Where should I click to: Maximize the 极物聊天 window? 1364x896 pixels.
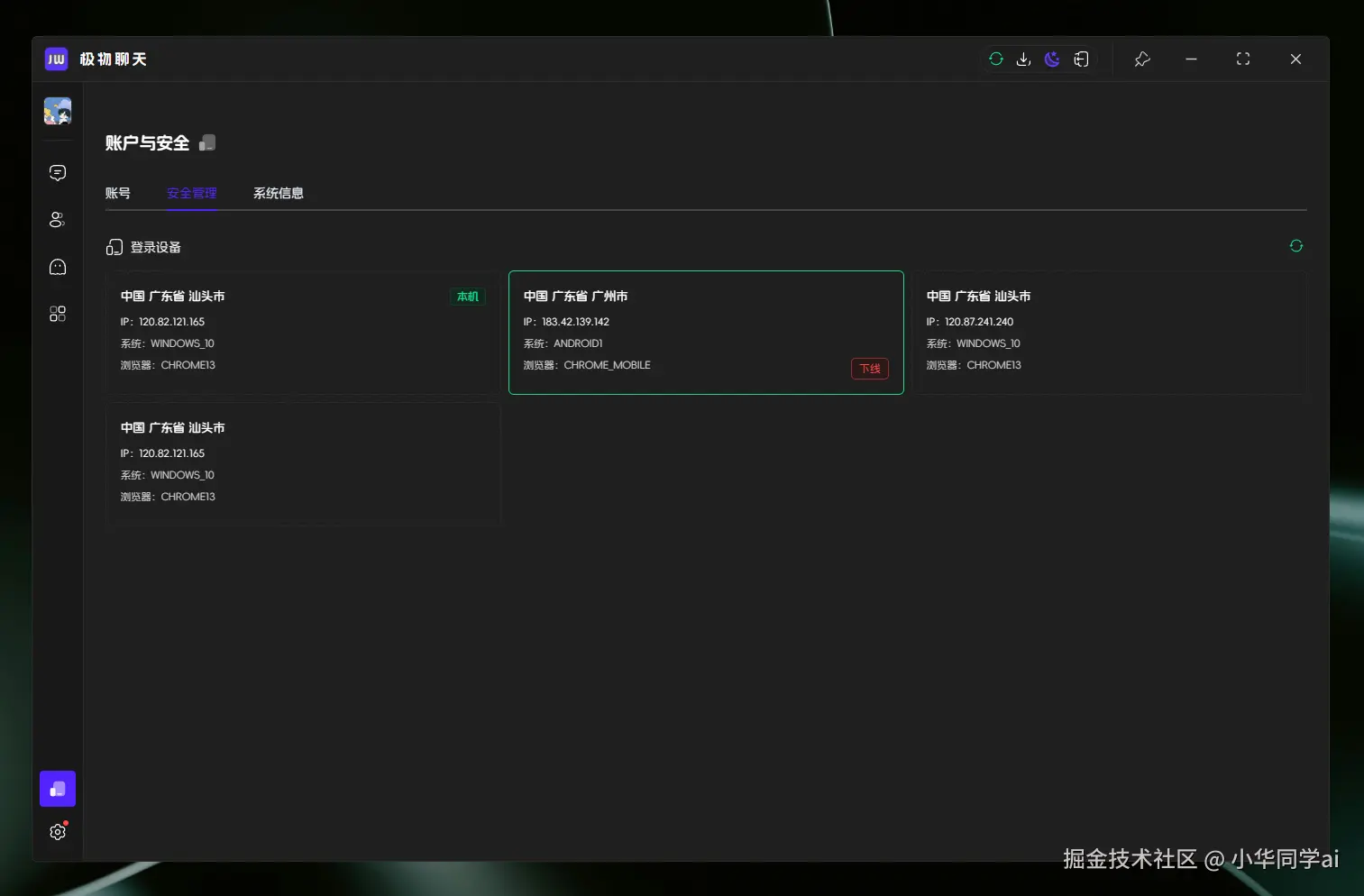tap(1243, 59)
